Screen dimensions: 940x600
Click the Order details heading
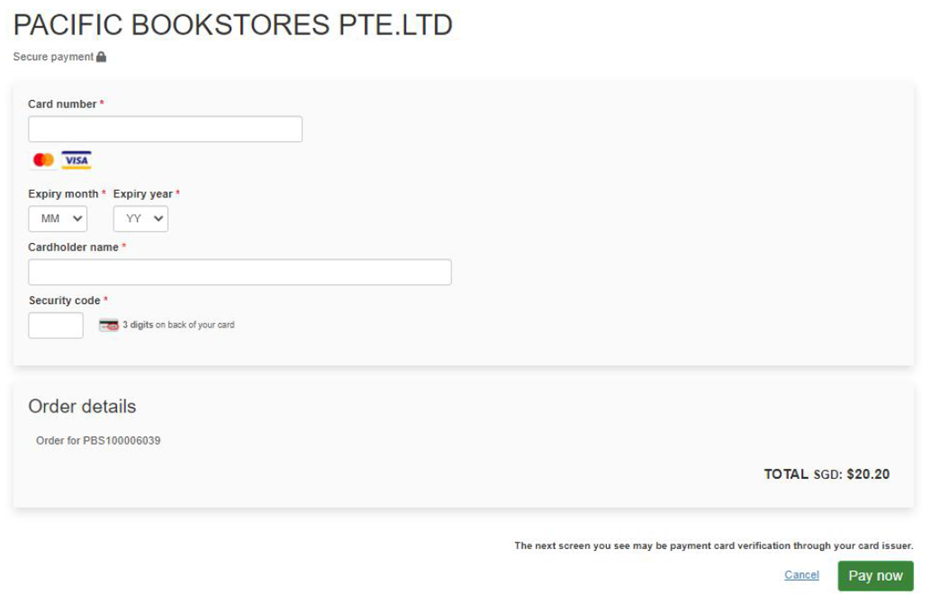pyautogui.click(x=82, y=406)
